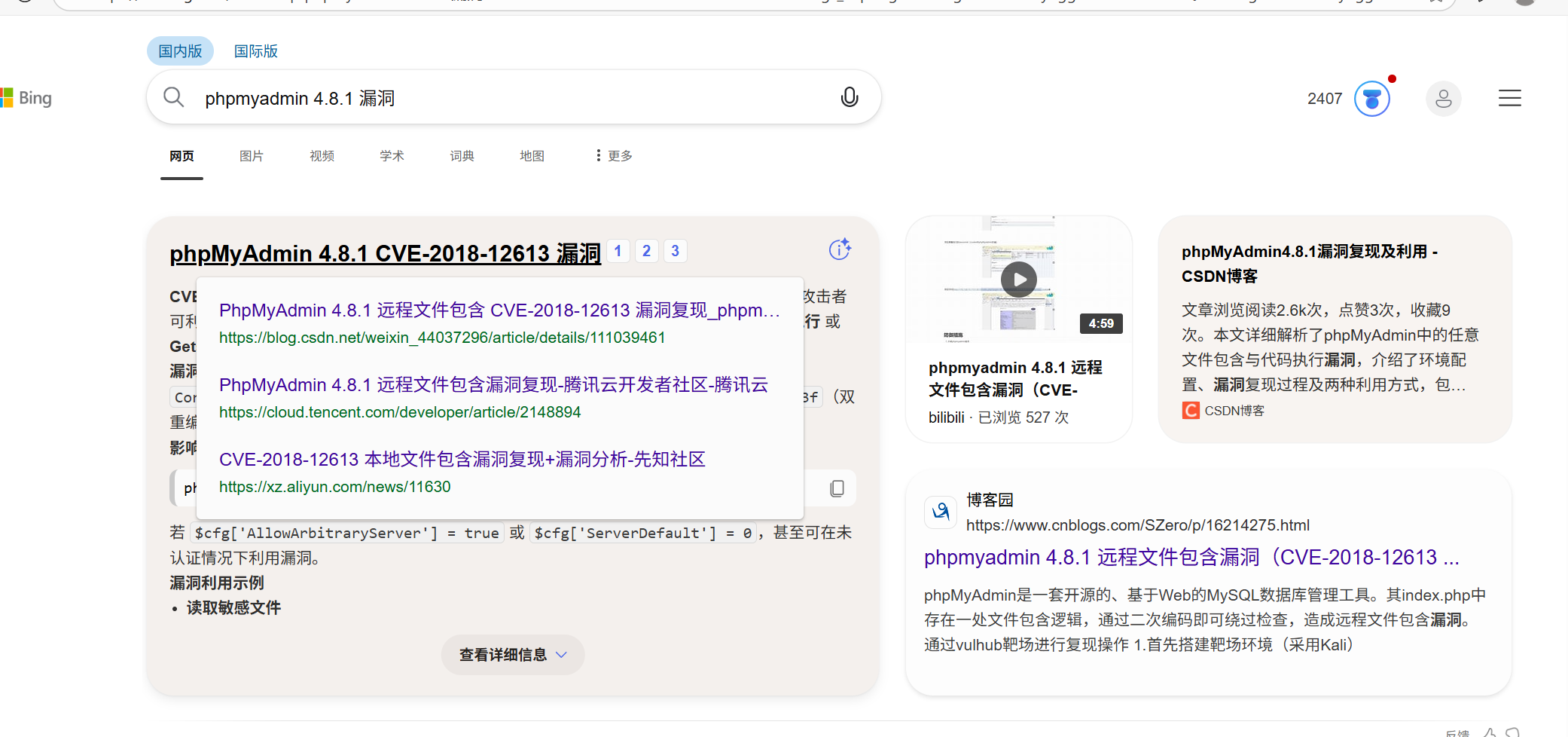1568x737 pixels.
Task: Open the account profile icon
Action: pyautogui.click(x=1444, y=99)
